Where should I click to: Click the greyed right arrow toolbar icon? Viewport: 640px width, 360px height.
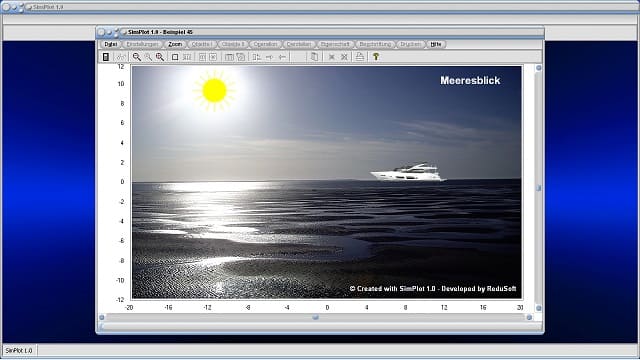(x=269, y=57)
